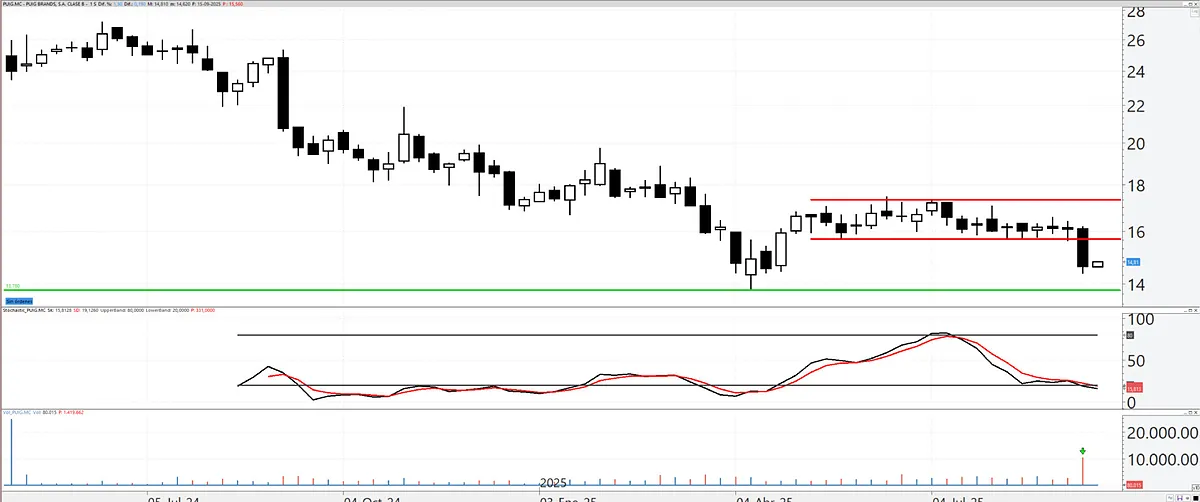Viewport: 1200px width, 502px height.
Task: Click the 04 Oct 24 date marker
Action: coord(371,497)
